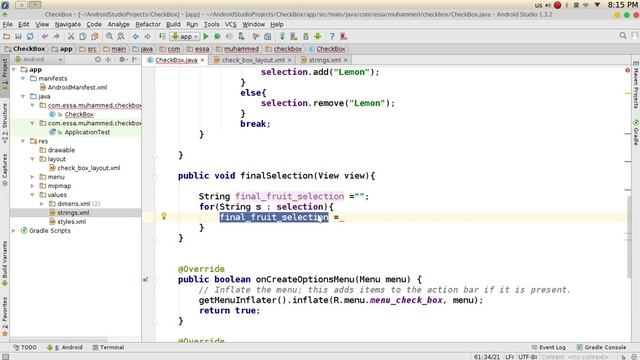Collapse the java folder node
The width and height of the screenshot is (640, 360).
pos(23,96)
